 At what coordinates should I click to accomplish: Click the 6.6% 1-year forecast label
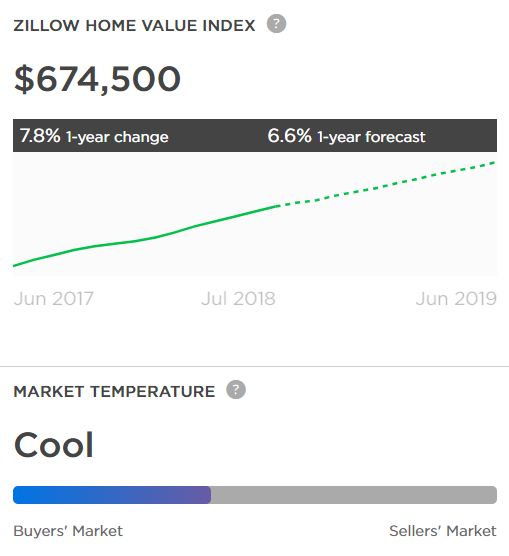[346, 136]
